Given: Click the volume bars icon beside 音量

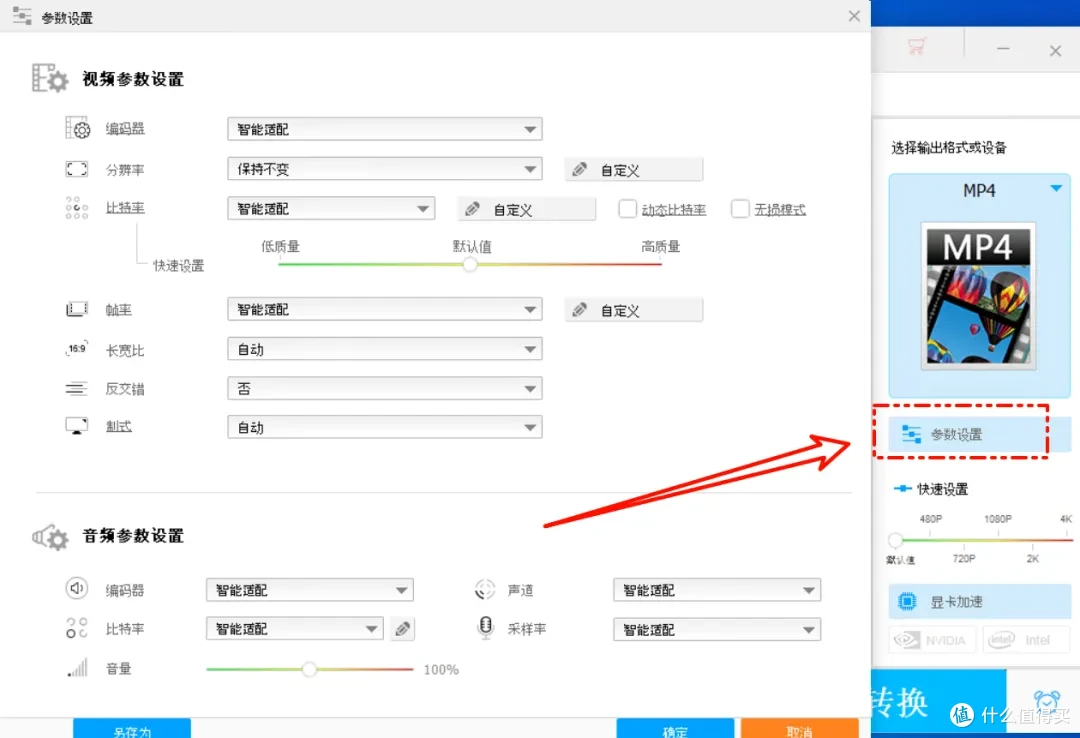Looking at the screenshot, I should tap(78, 668).
